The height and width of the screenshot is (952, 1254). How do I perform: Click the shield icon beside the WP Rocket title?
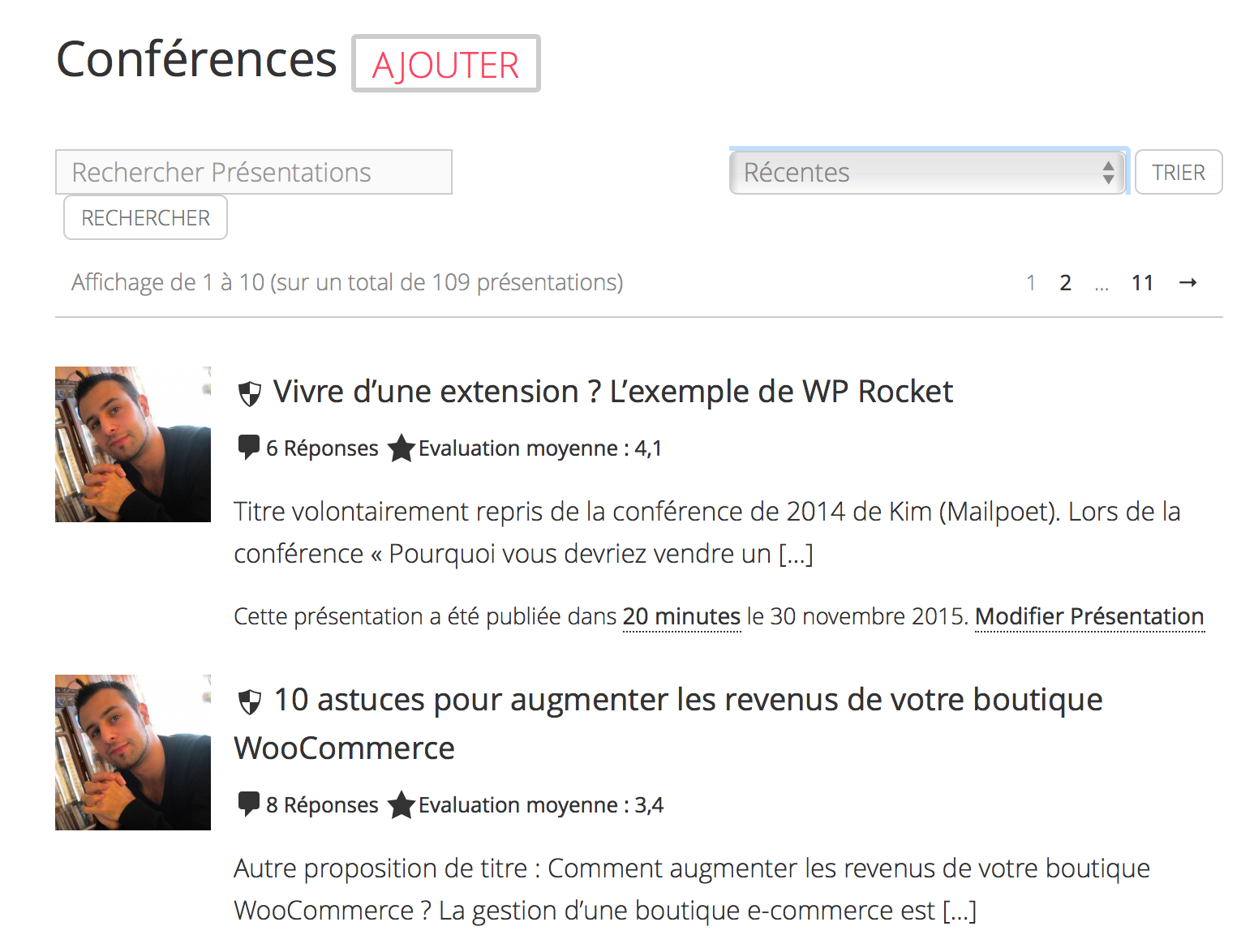tap(249, 392)
